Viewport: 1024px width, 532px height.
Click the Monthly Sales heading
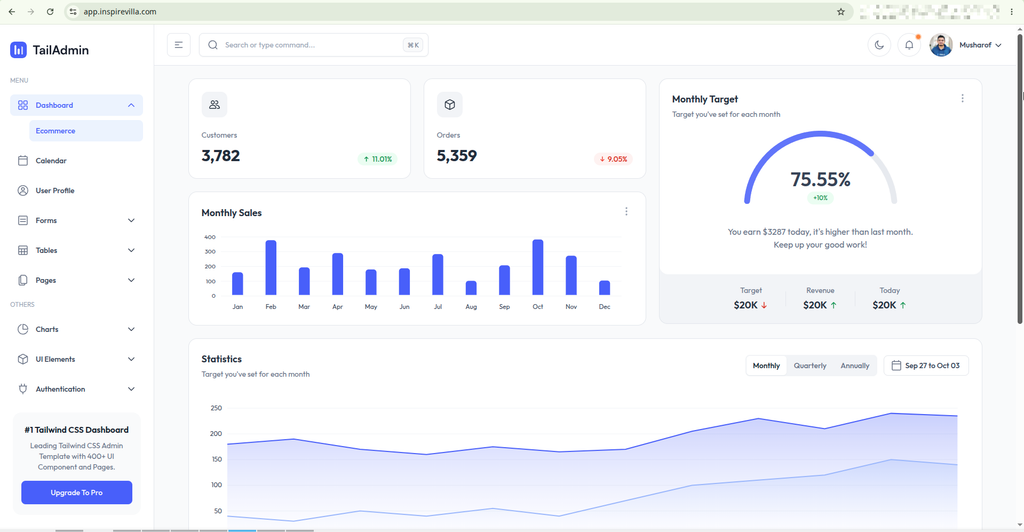pyautogui.click(x=231, y=213)
